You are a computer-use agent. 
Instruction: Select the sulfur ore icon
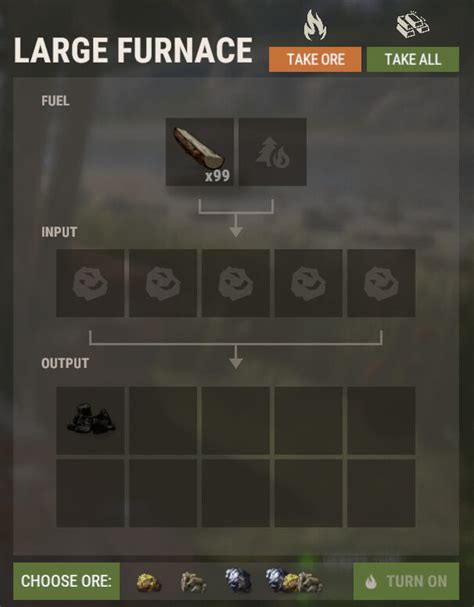pyautogui.click(x=149, y=582)
